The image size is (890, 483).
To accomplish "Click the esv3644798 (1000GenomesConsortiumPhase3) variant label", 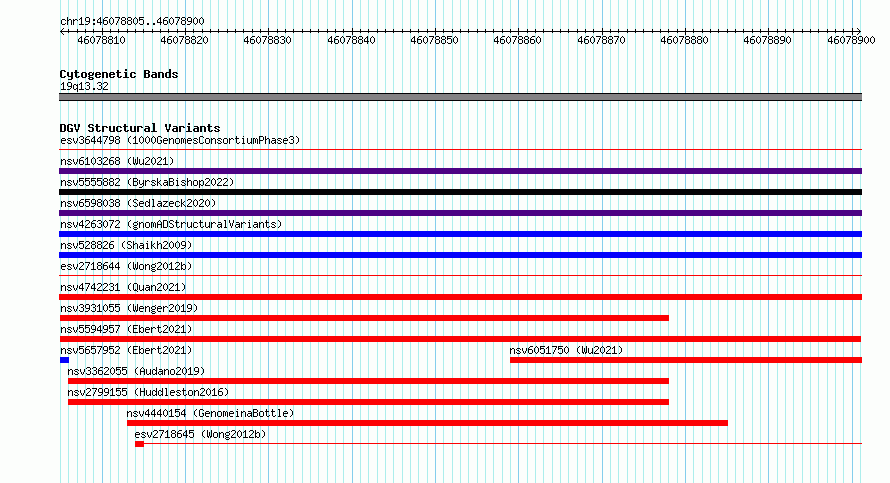I will [x=180, y=140].
